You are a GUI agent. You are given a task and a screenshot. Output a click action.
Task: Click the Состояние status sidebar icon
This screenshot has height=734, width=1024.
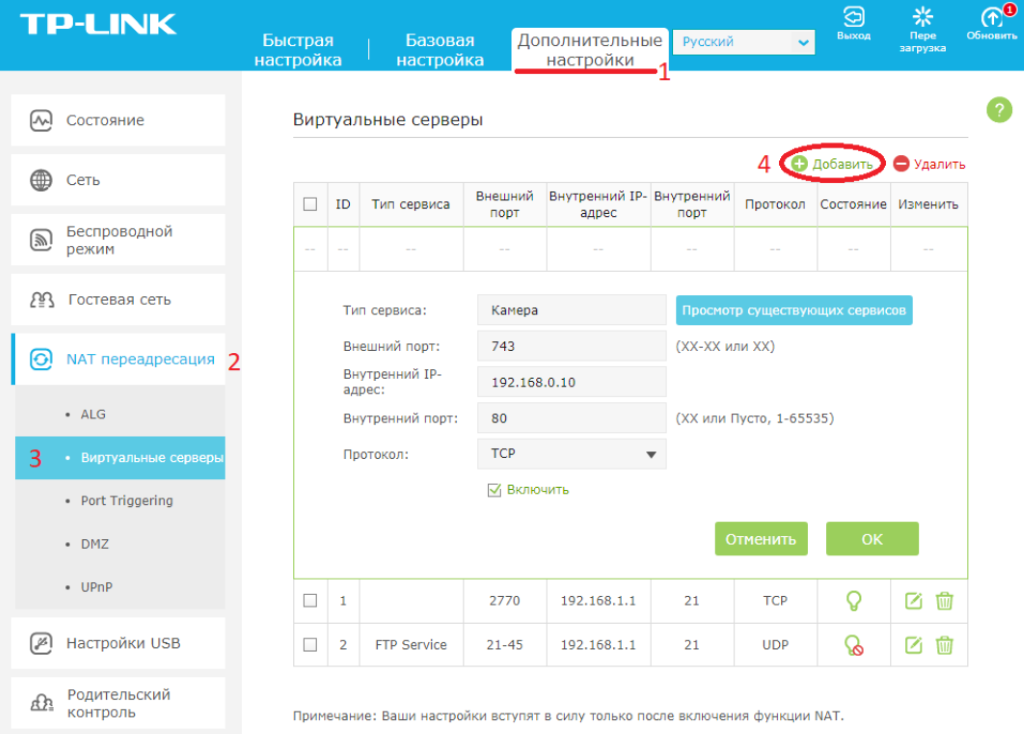(x=41, y=120)
